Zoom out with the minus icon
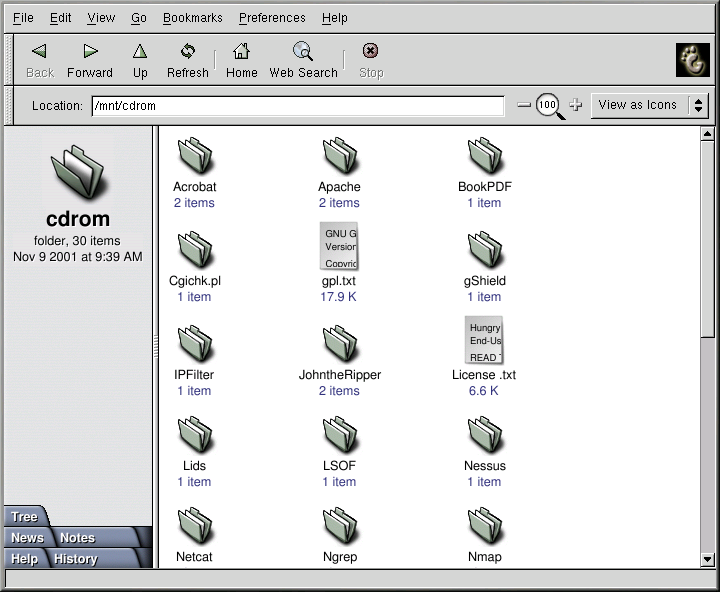The image size is (720, 592). (x=524, y=105)
